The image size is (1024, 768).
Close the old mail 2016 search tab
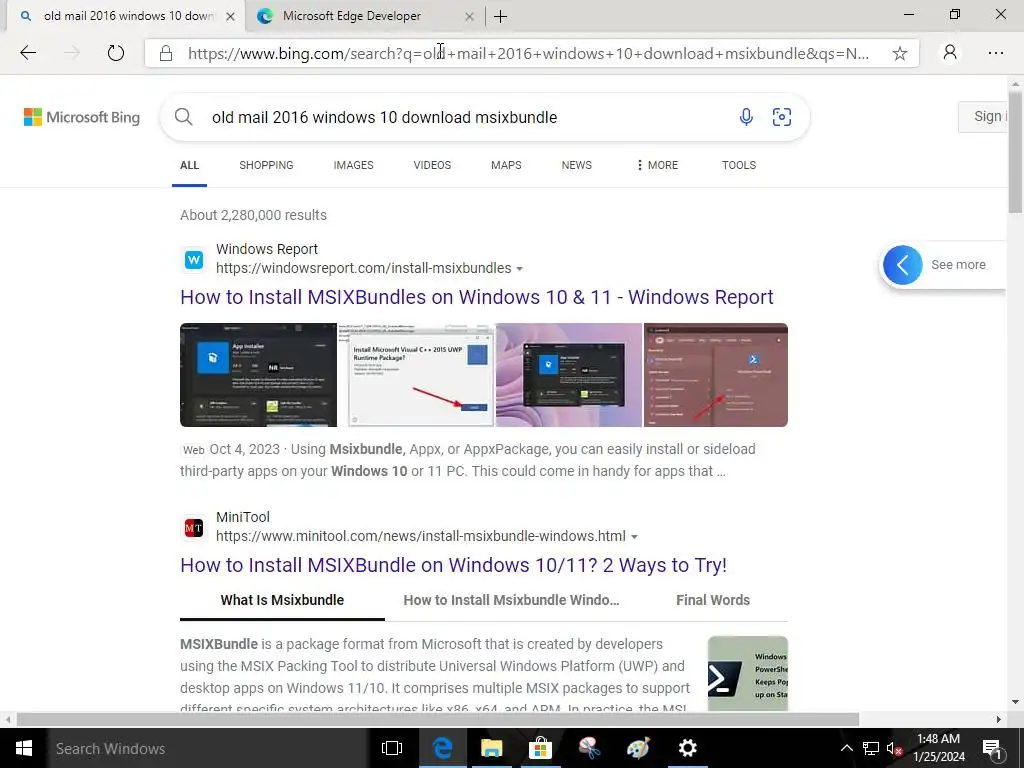point(230,17)
